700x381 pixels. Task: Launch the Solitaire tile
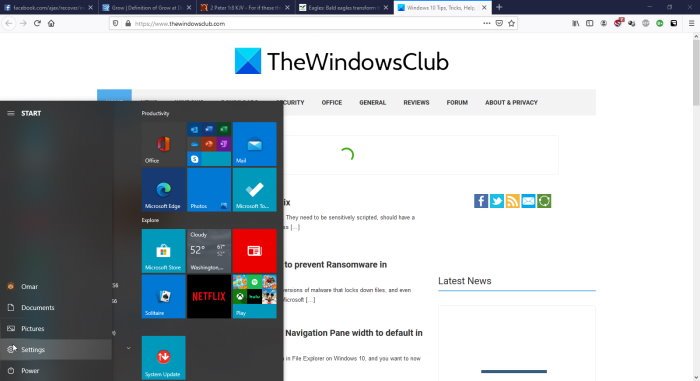tap(163, 296)
